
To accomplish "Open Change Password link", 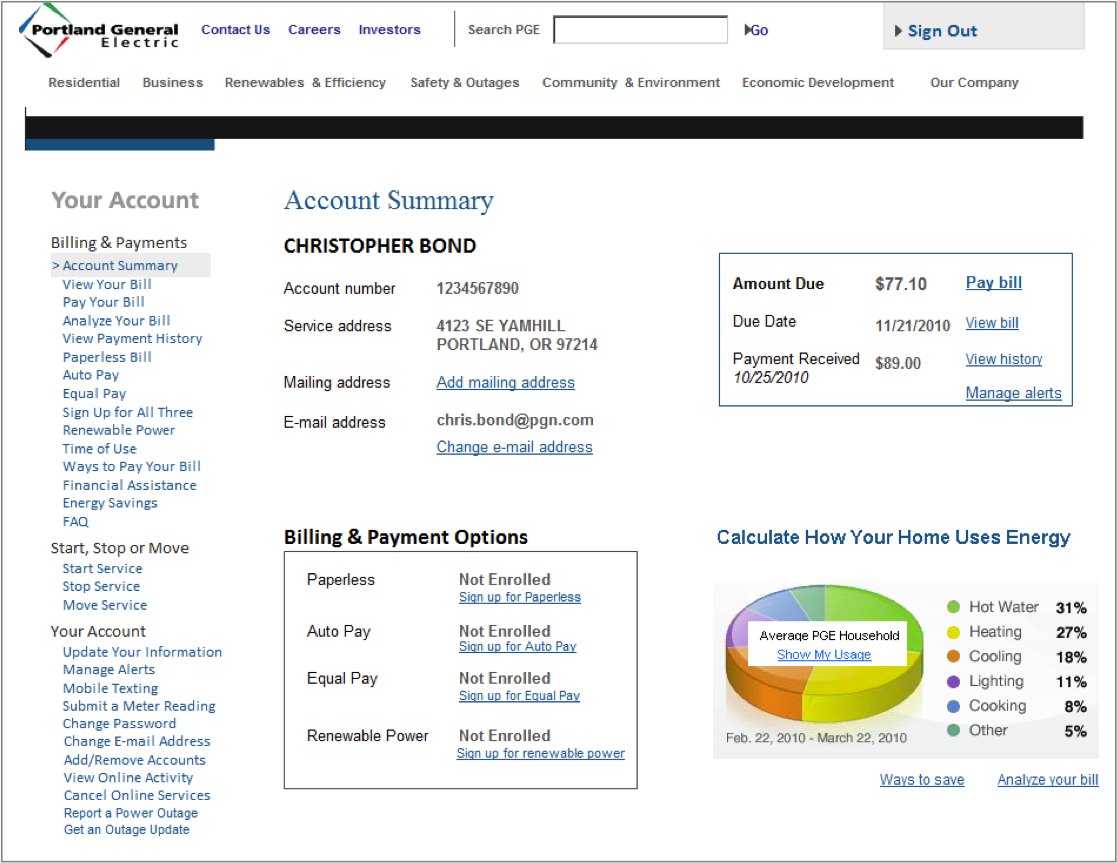I will (119, 724).
